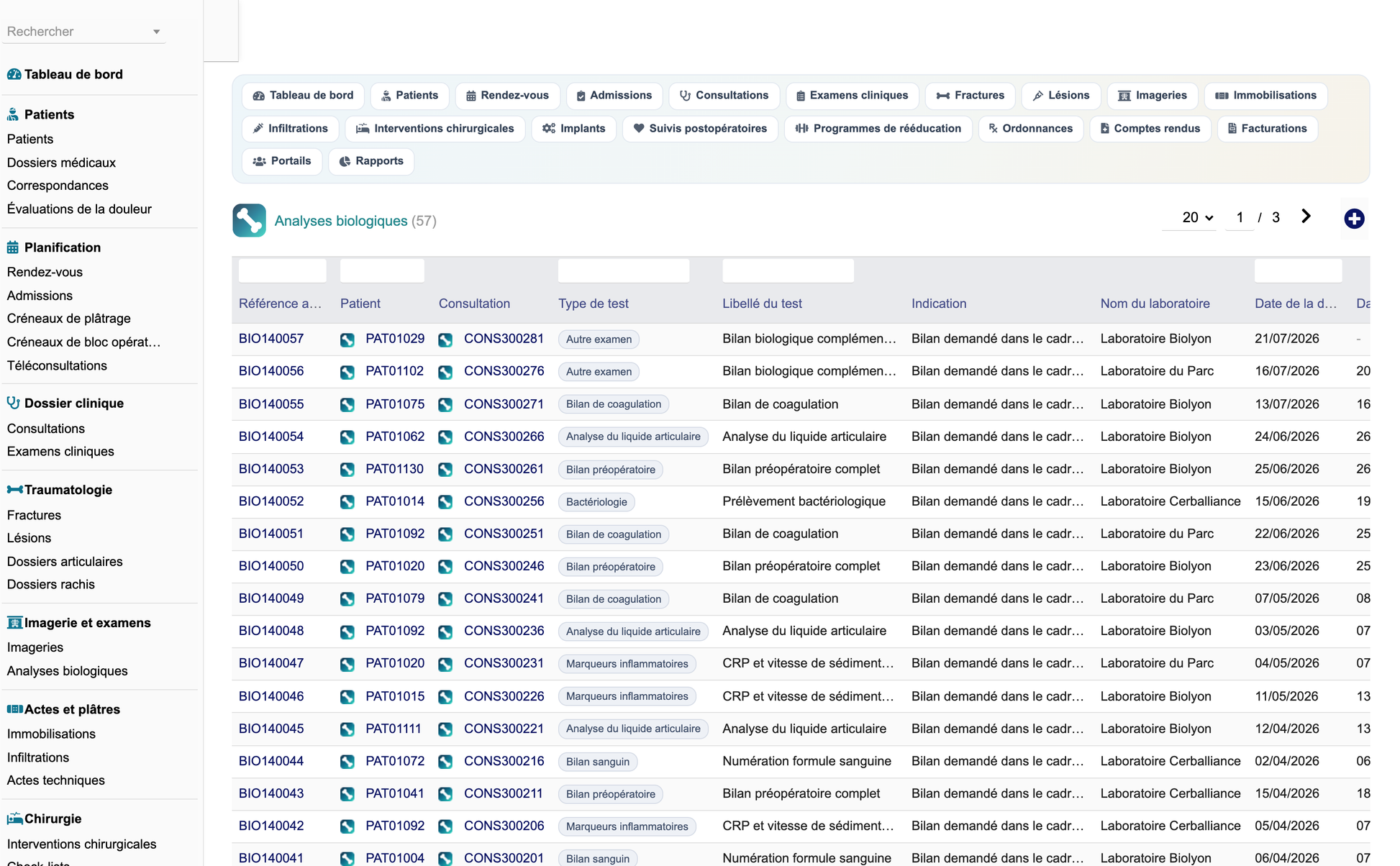Click the Actes et plâtres sidebar icon
Screen dimensions: 1400x866
[x=14, y=709]
